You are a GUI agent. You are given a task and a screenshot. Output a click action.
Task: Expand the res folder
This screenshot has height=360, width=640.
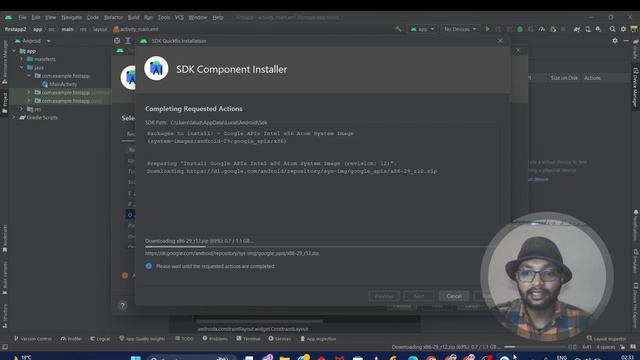tap(22, 109)
